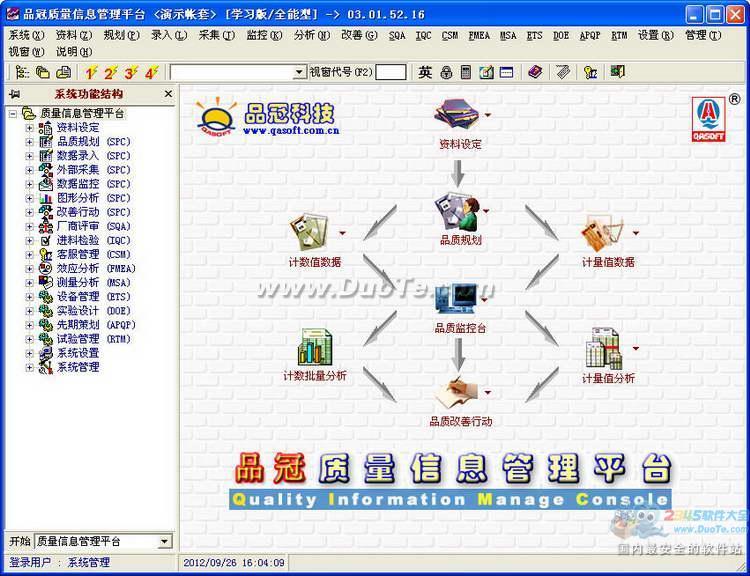This screenshot has width=750, height=576.
Task: Click the 英 language toolbar button
Action: pos(425,72)
